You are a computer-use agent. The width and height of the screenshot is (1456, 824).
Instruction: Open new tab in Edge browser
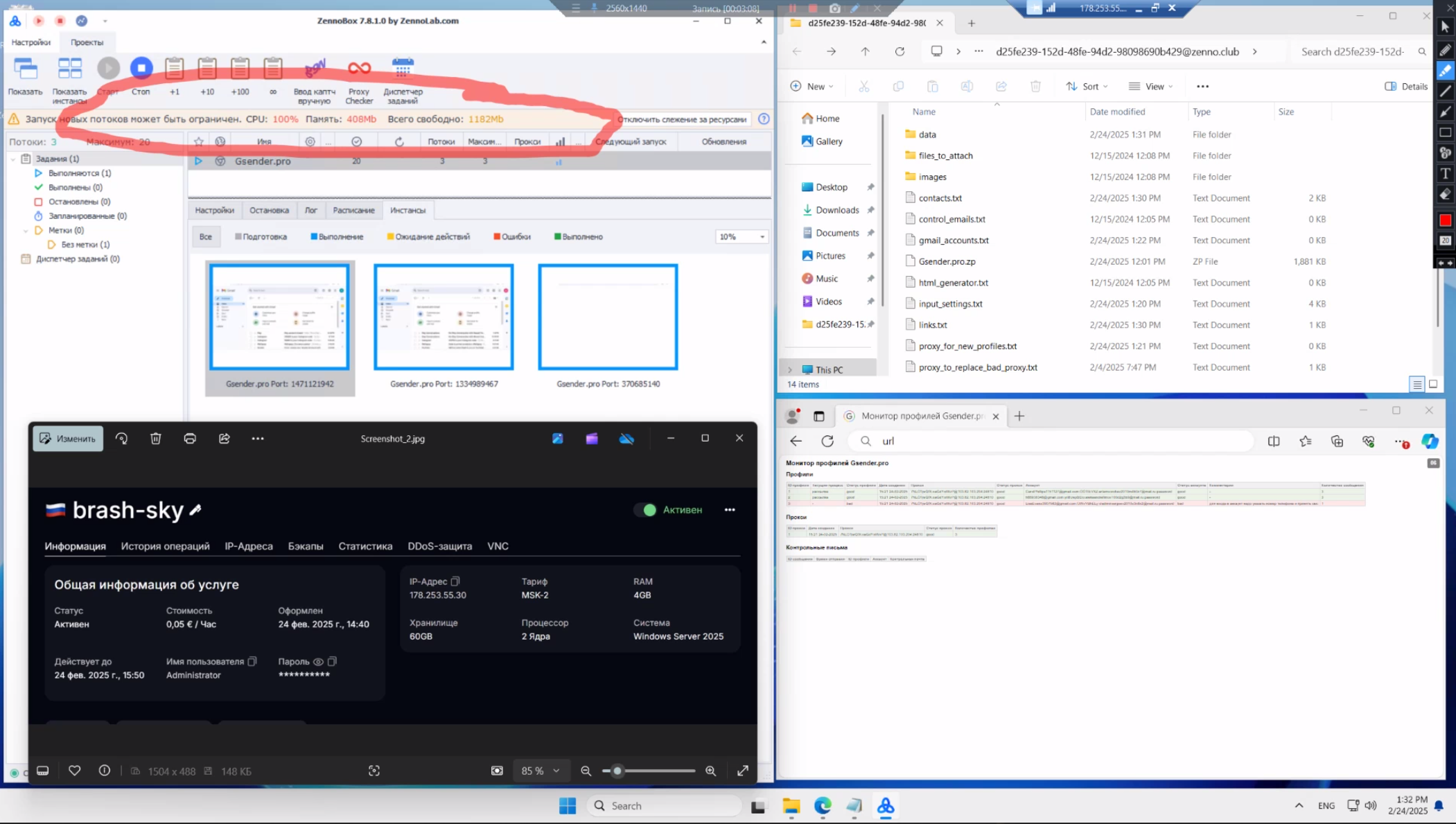click(1019, 416)
